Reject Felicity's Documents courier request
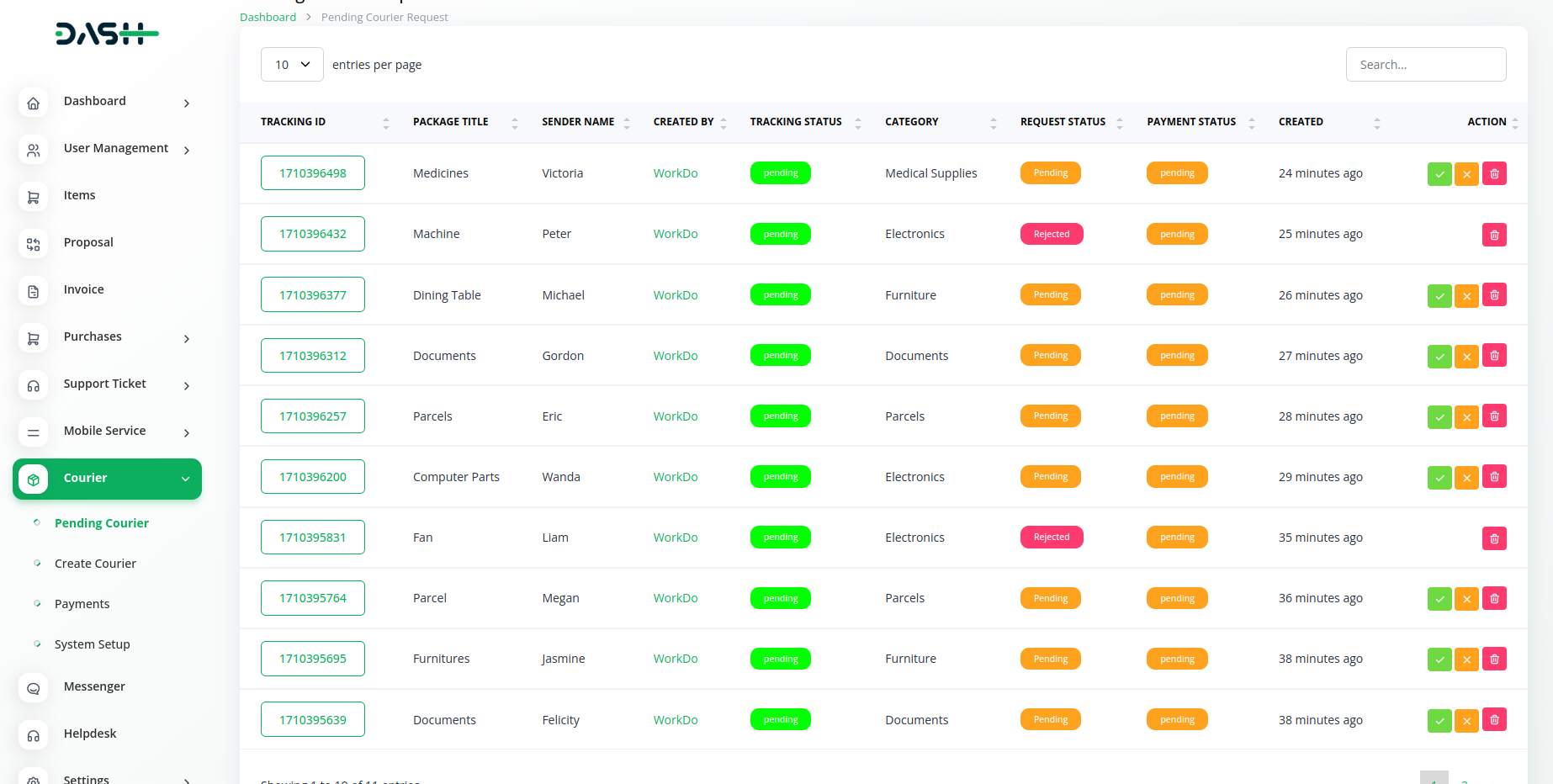 (1466, 721)
